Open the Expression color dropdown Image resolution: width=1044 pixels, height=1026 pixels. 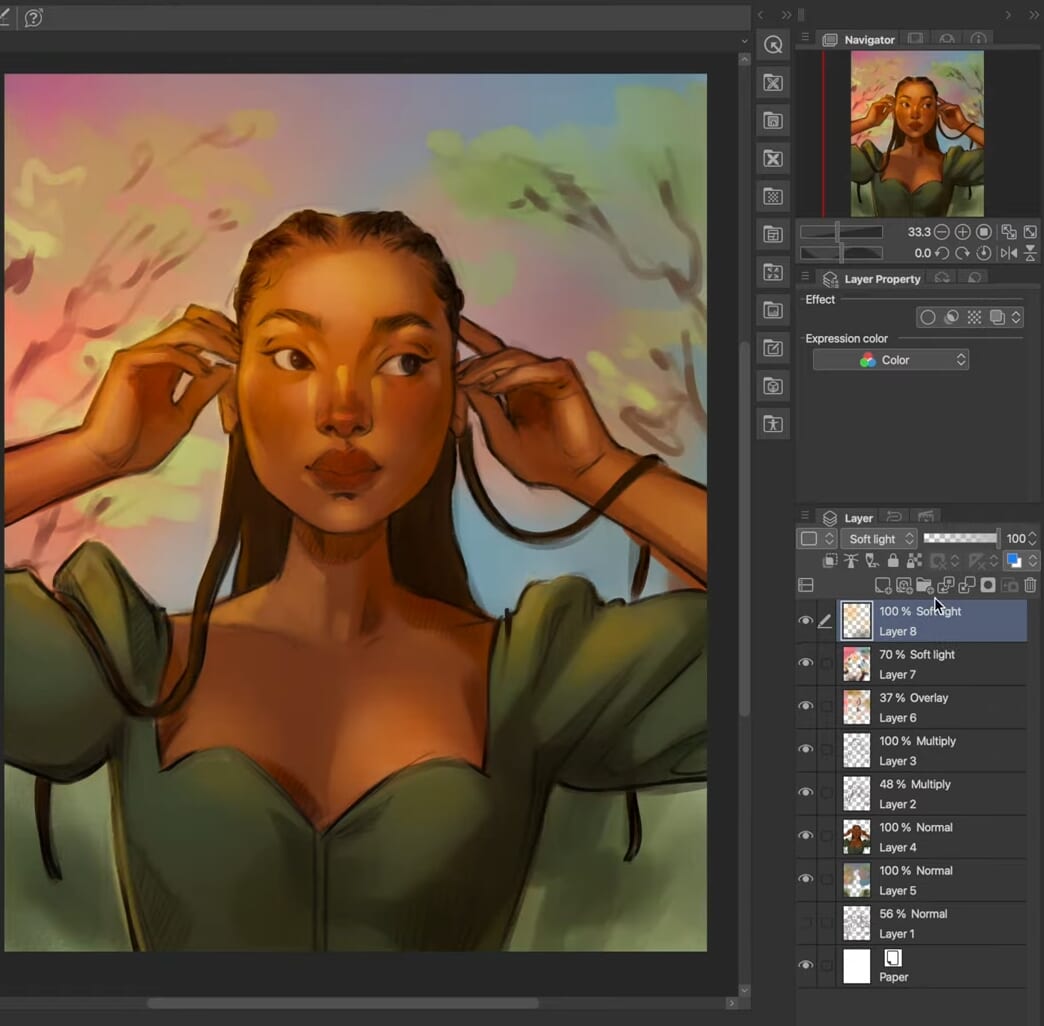coord(891,359)
